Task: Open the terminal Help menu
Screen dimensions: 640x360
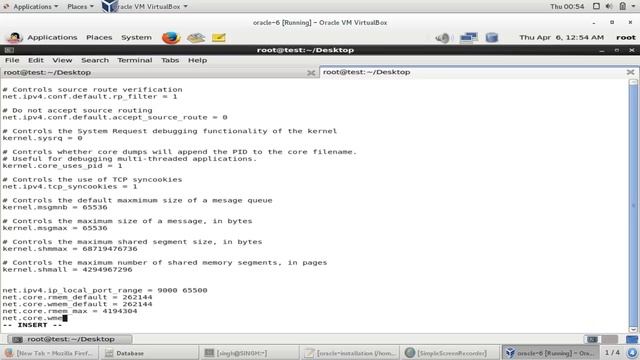Action: [x=197, y=60]
